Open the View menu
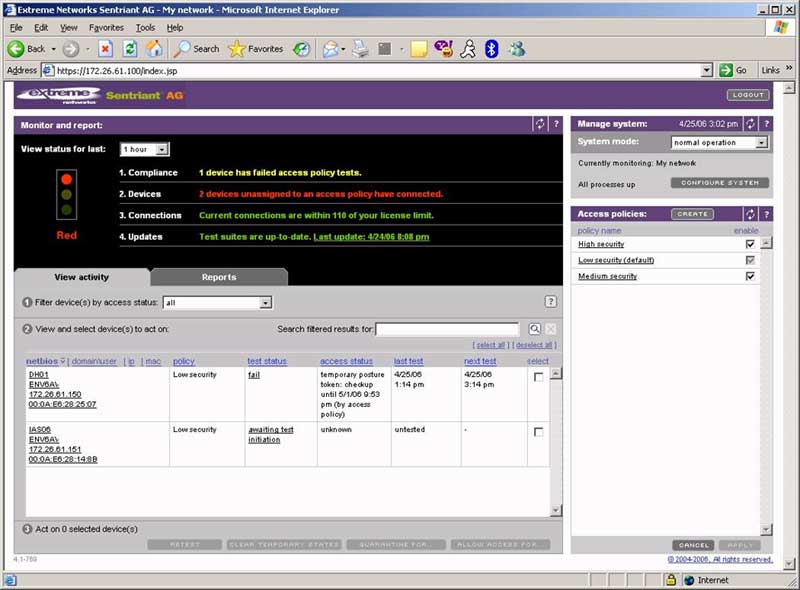 coord(68,28)
